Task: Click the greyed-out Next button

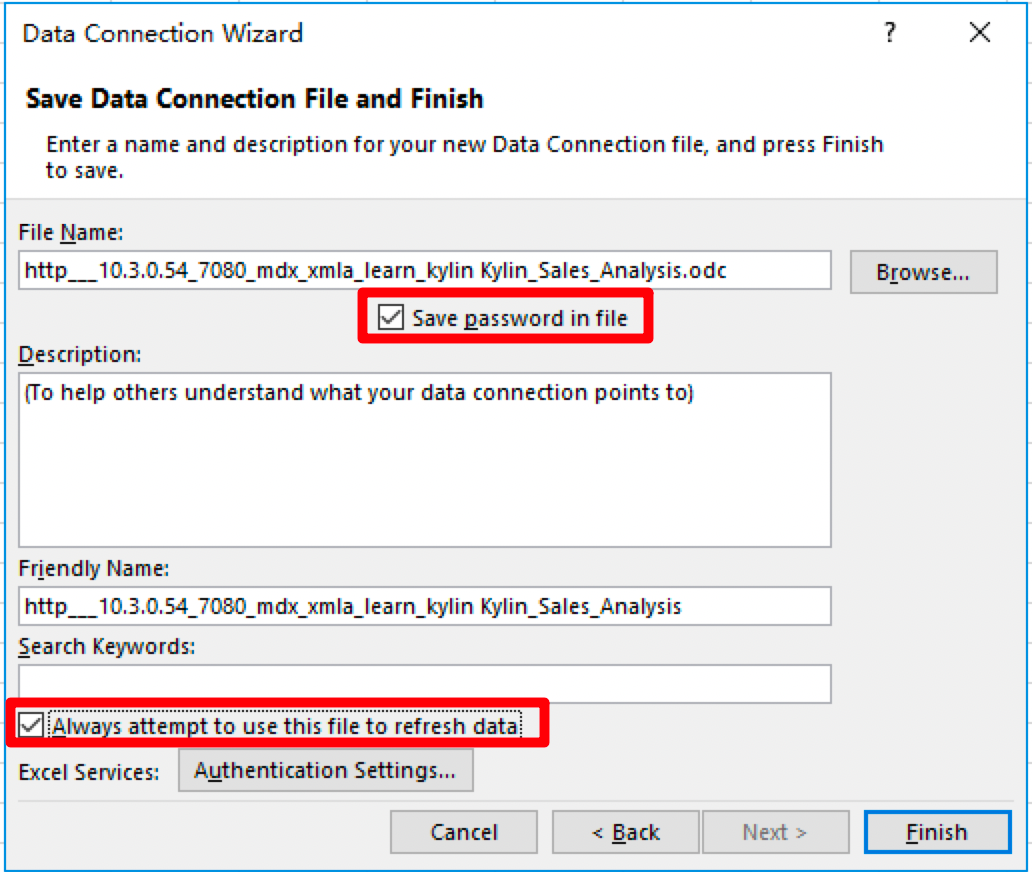Action: [x=775, y=832]
